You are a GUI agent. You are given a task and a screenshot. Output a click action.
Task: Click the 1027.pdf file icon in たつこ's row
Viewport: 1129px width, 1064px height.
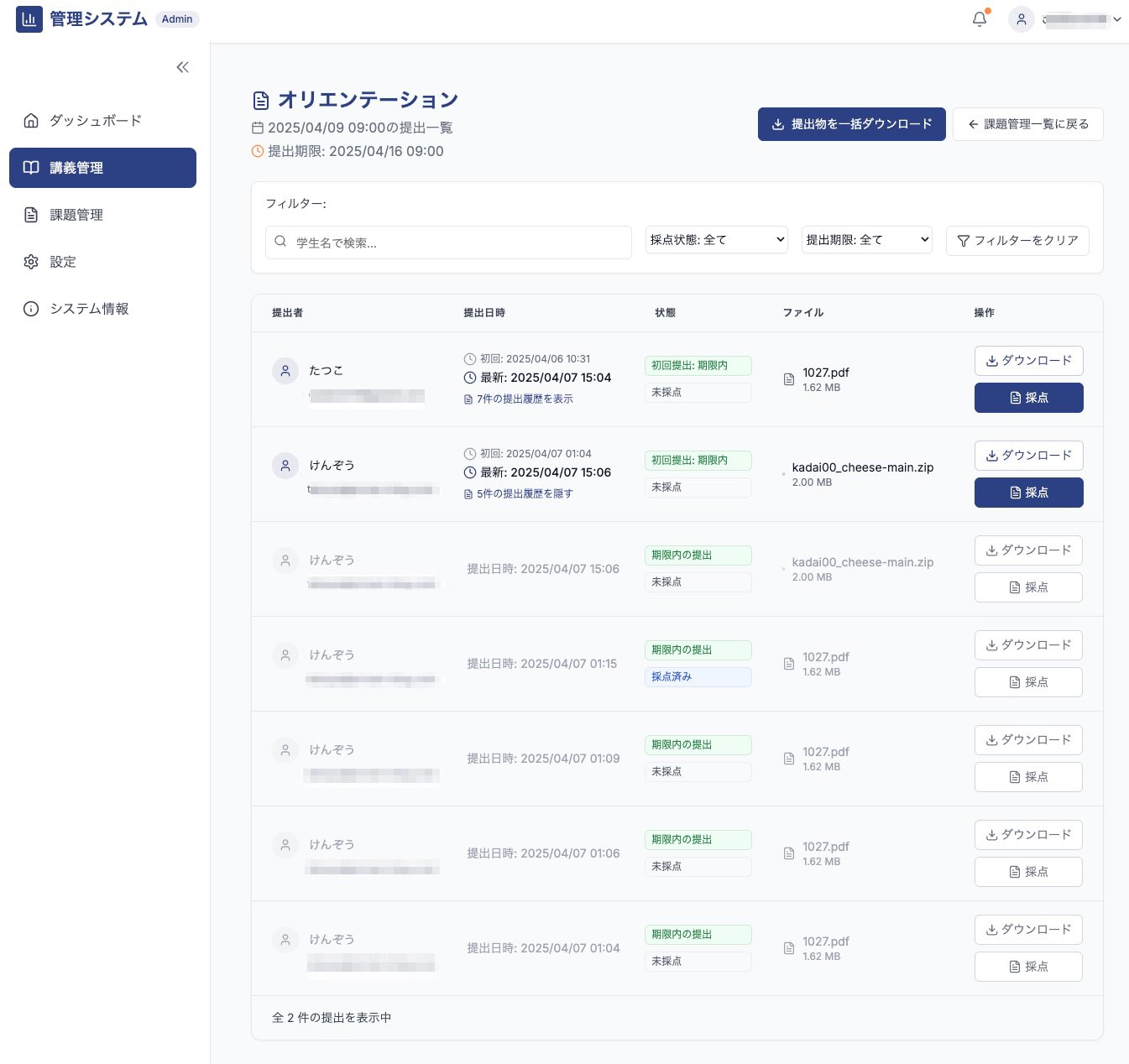pyautogui.click(x=789, y=379)
